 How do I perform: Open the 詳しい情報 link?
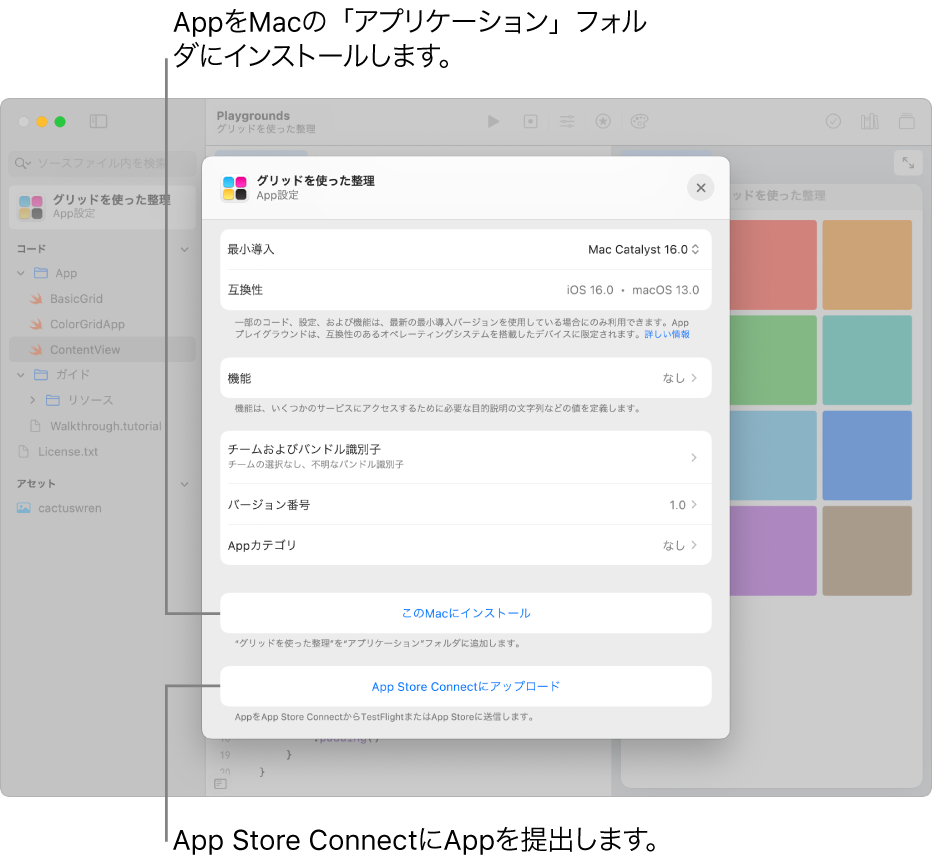coord(667,334)
